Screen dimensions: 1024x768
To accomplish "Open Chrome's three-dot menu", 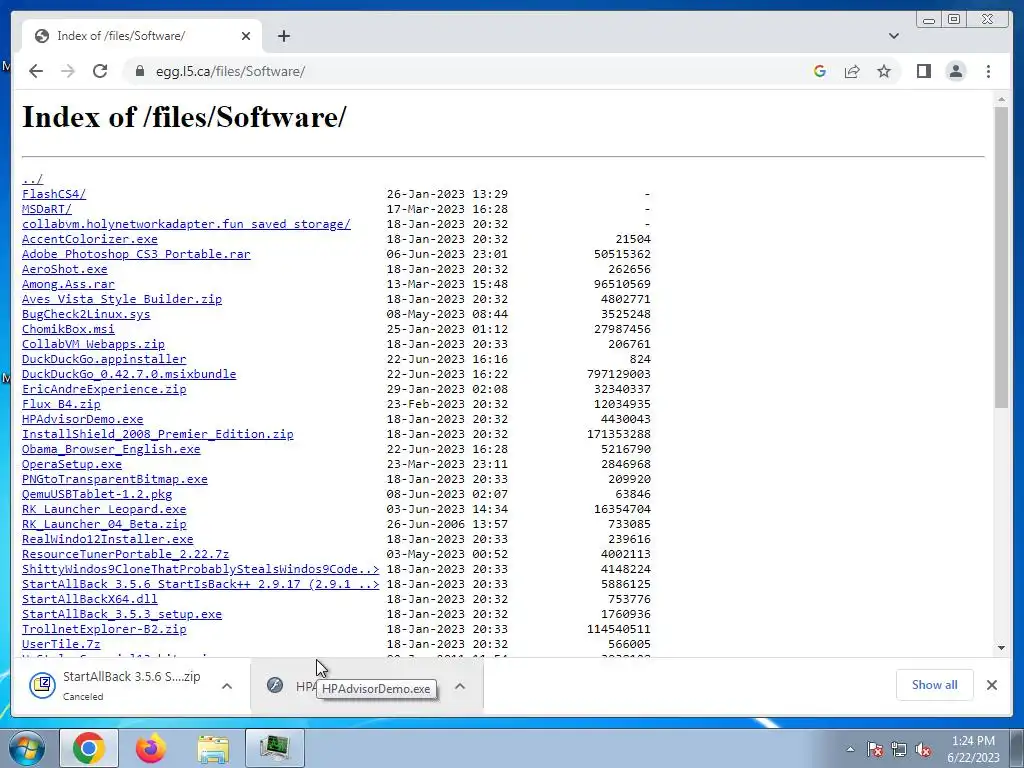I will point(989,71).
